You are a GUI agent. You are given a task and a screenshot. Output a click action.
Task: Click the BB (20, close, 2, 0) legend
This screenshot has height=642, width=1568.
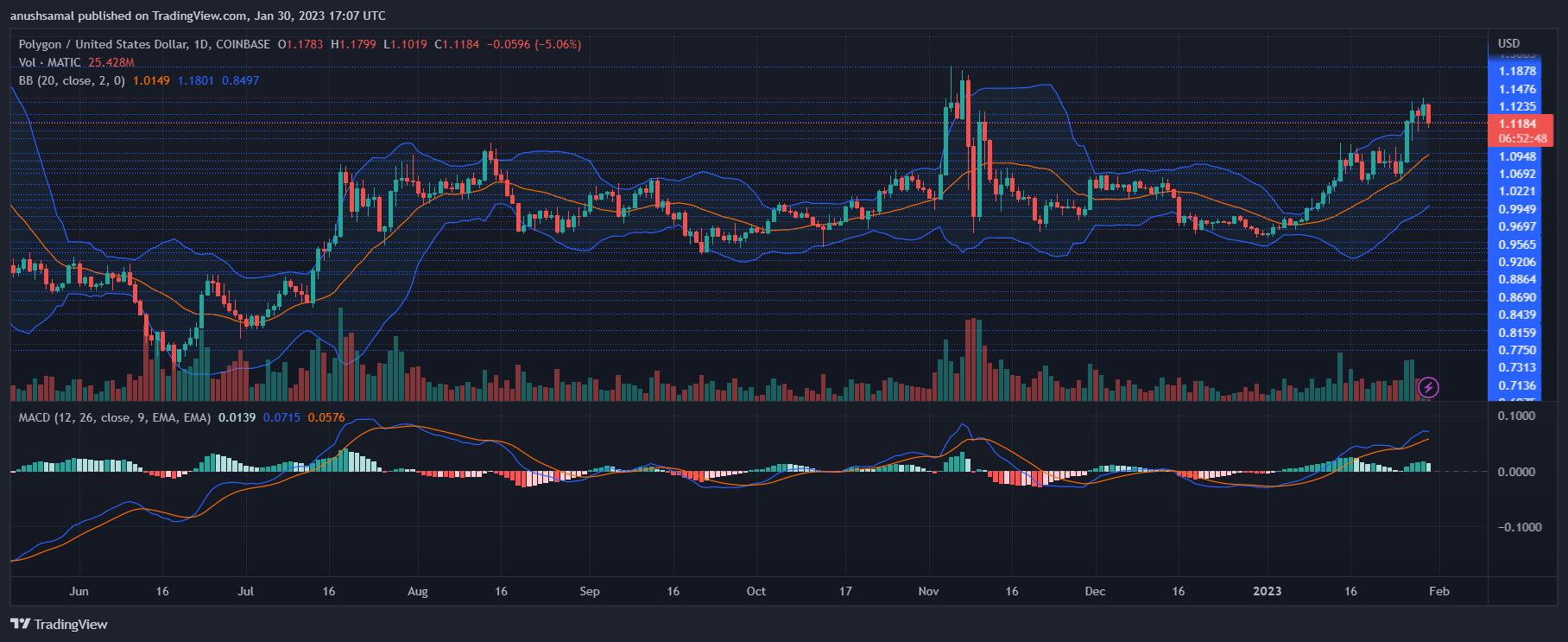coord(72,80)
